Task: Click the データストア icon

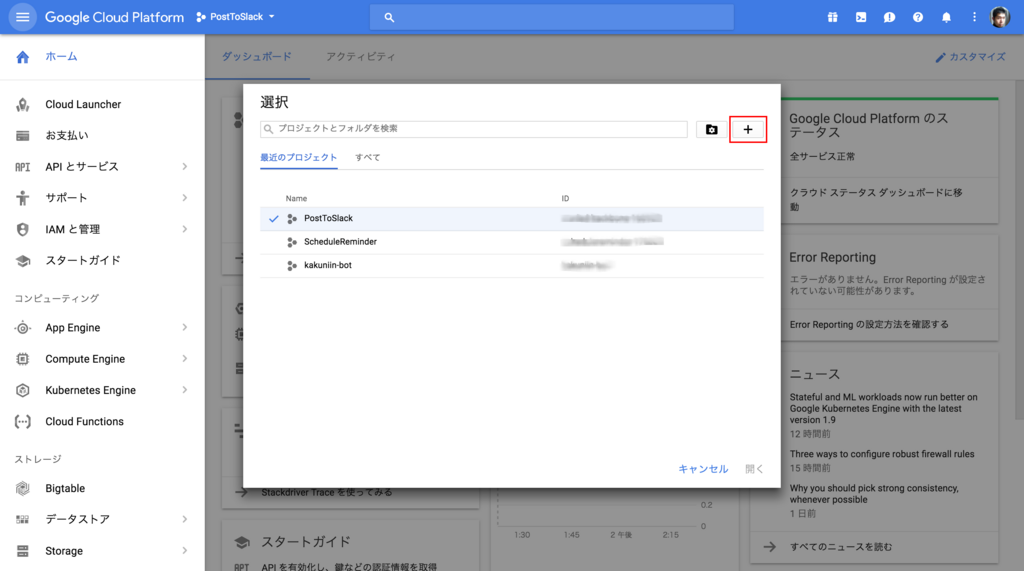Action: [x=23, y=519]
